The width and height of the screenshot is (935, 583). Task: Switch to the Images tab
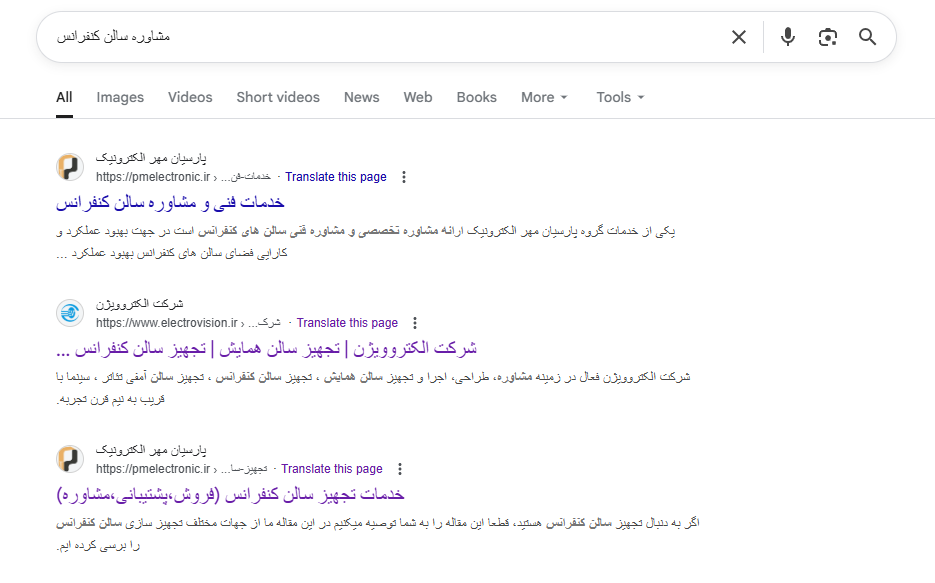(x=120, y=97)
